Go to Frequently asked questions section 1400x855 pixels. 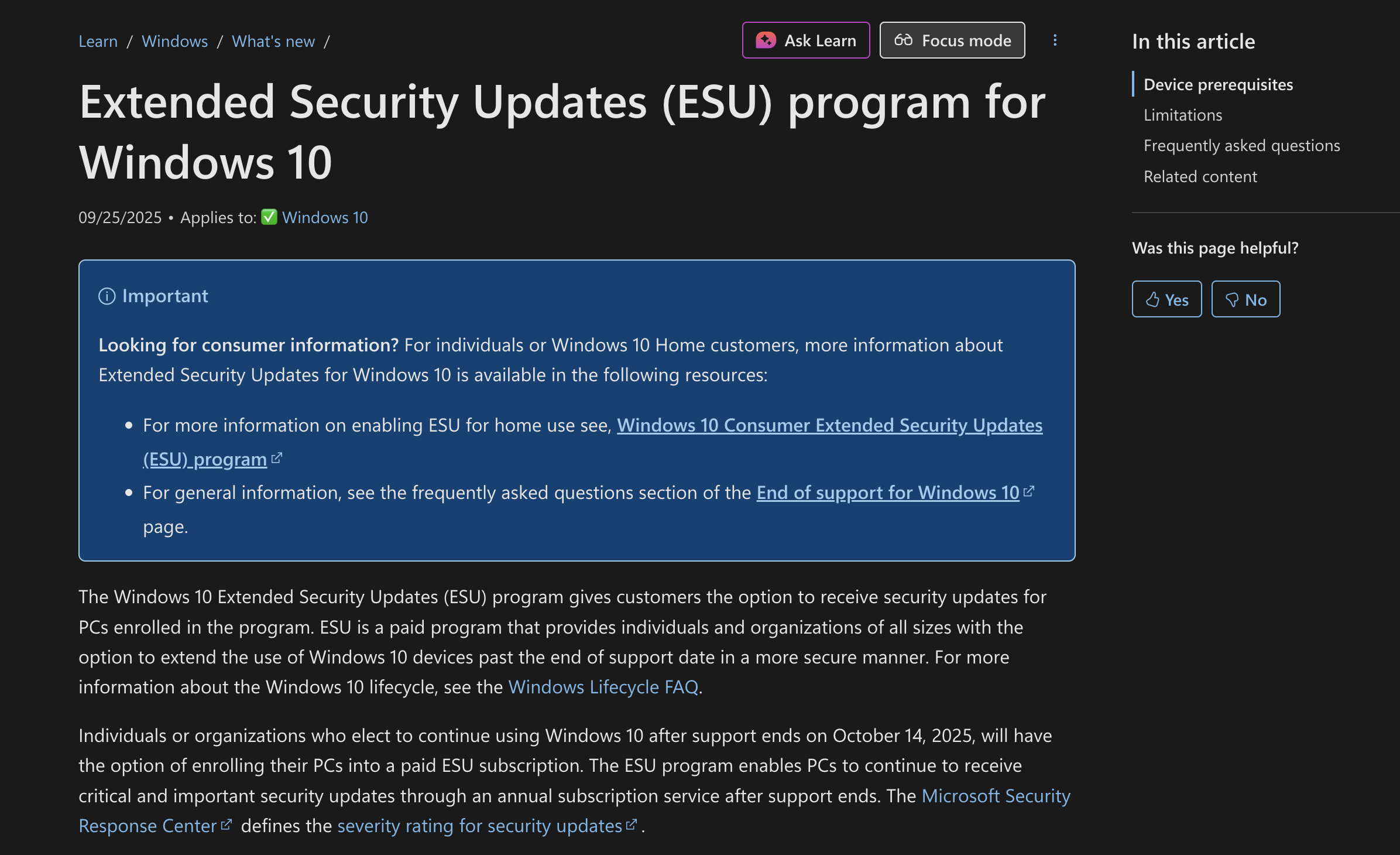click(1241, 146)
